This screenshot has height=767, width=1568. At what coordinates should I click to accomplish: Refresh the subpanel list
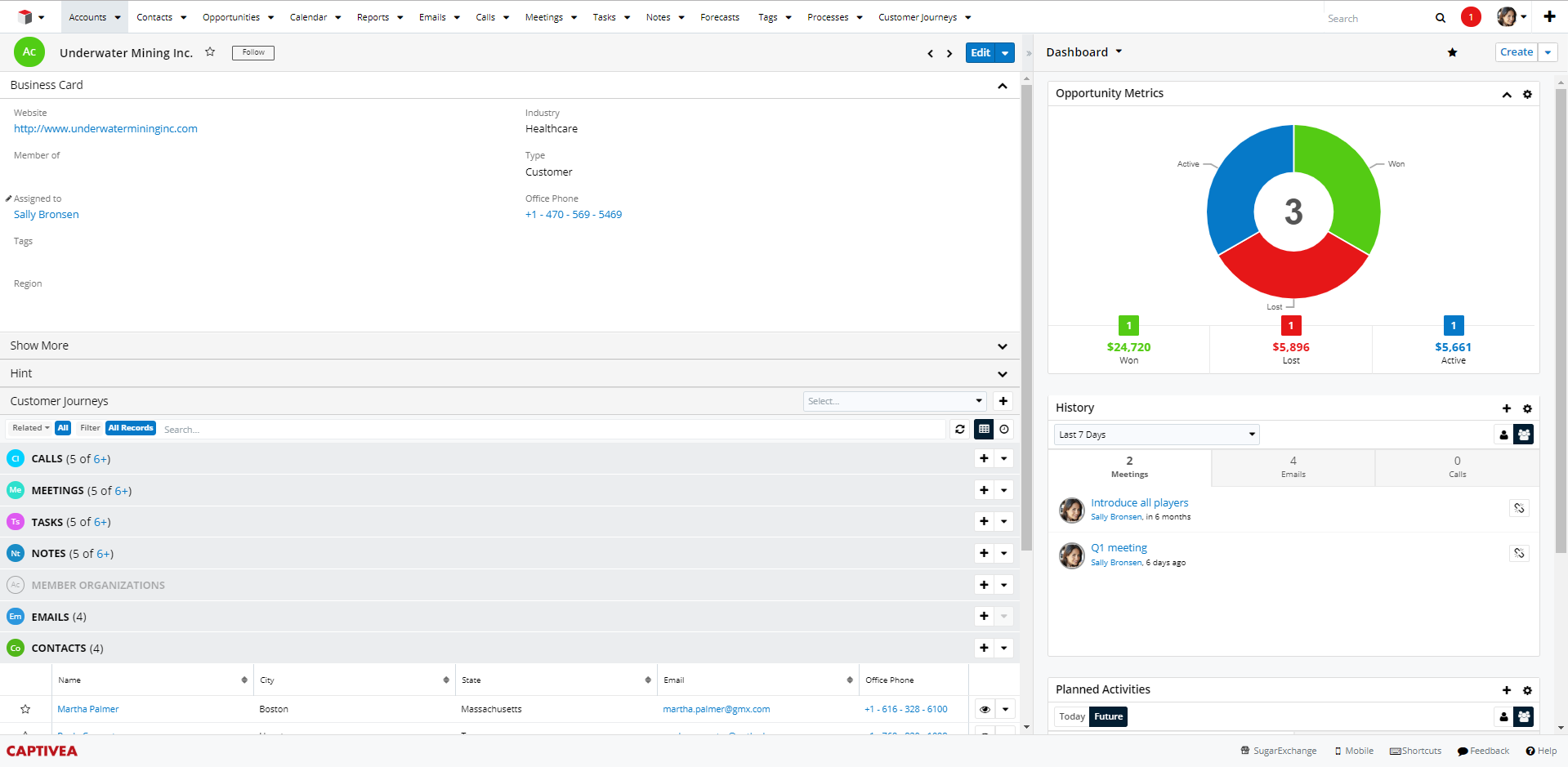[960, 429]
